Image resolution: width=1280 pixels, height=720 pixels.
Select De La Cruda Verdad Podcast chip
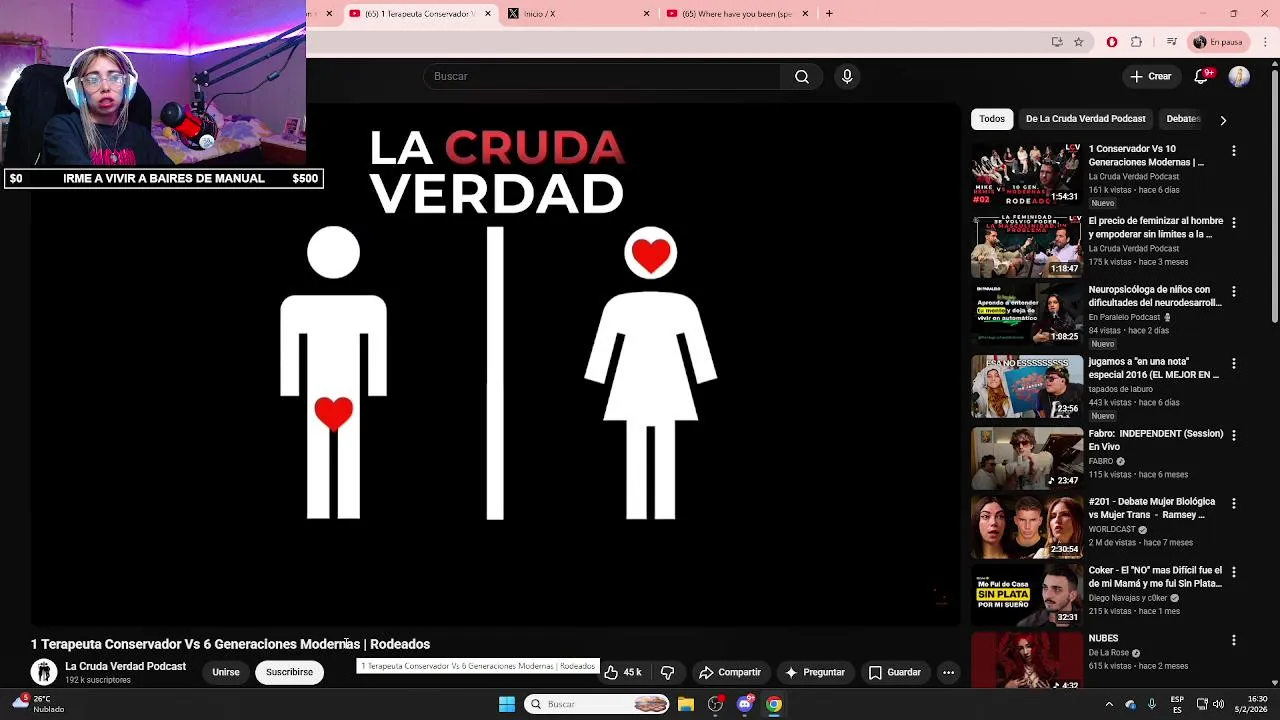[x=1085, y=119]
